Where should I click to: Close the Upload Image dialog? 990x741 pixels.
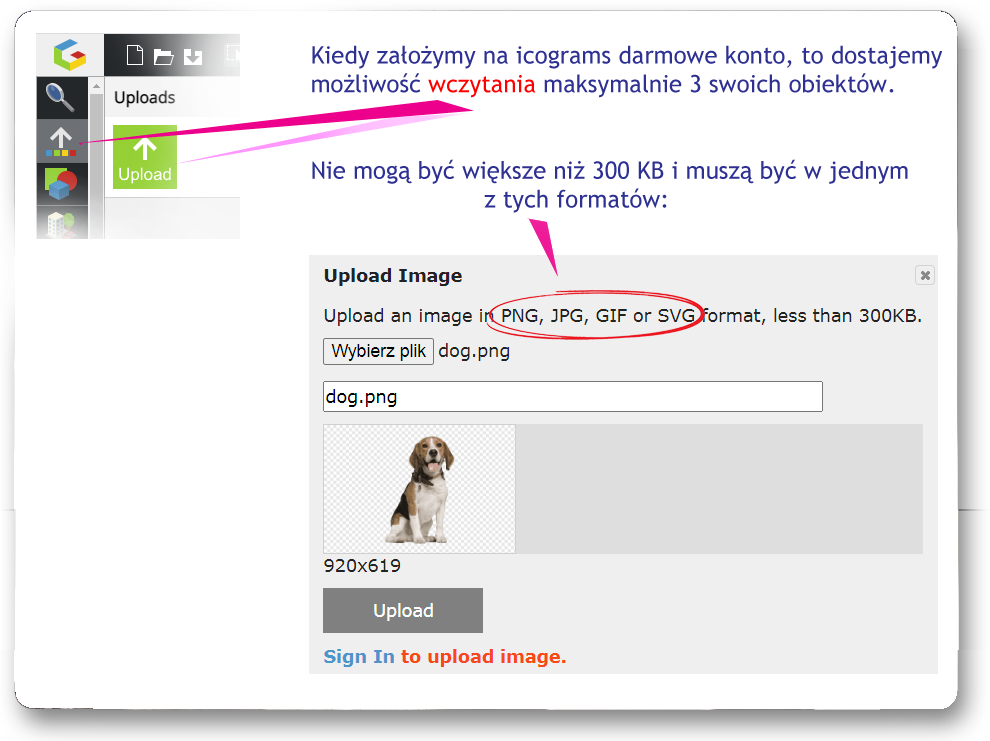tap(925, 275)
